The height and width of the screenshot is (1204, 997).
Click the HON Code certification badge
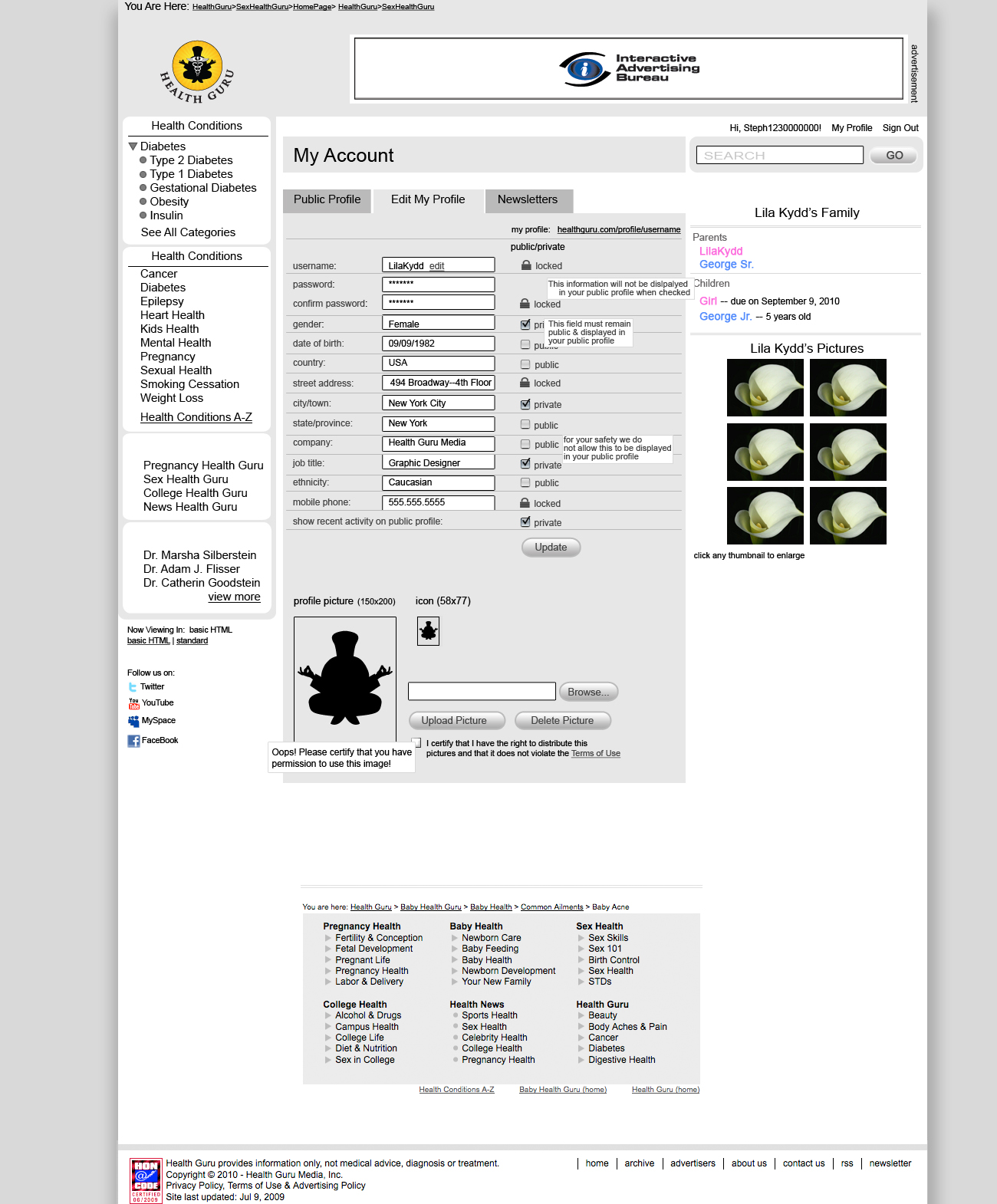(x=146, y=1180)
